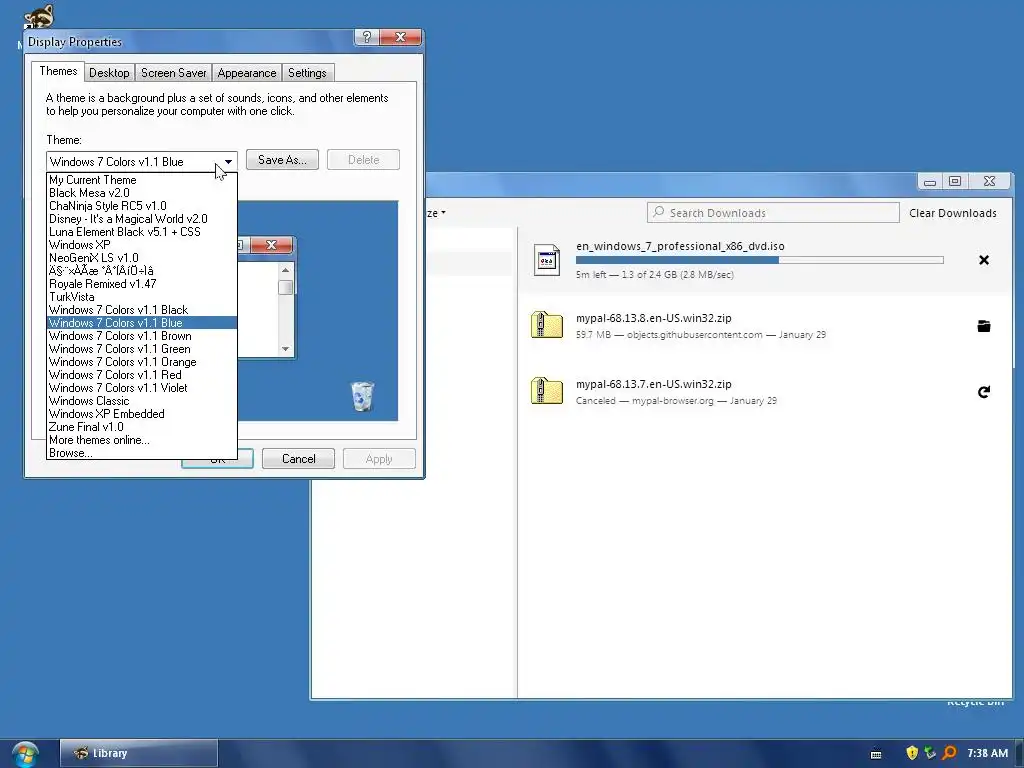Select Windows 7 Colors v1.1 Green
This screenshot has width=1024, height=768.
pyautogui.click(x=142, y=349)
